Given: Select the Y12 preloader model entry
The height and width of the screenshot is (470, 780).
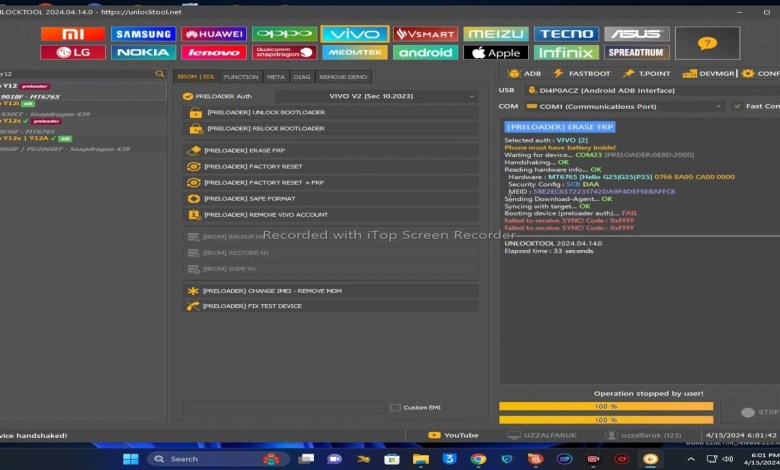Looking at the screenshot, I should (x=83, y=91).
